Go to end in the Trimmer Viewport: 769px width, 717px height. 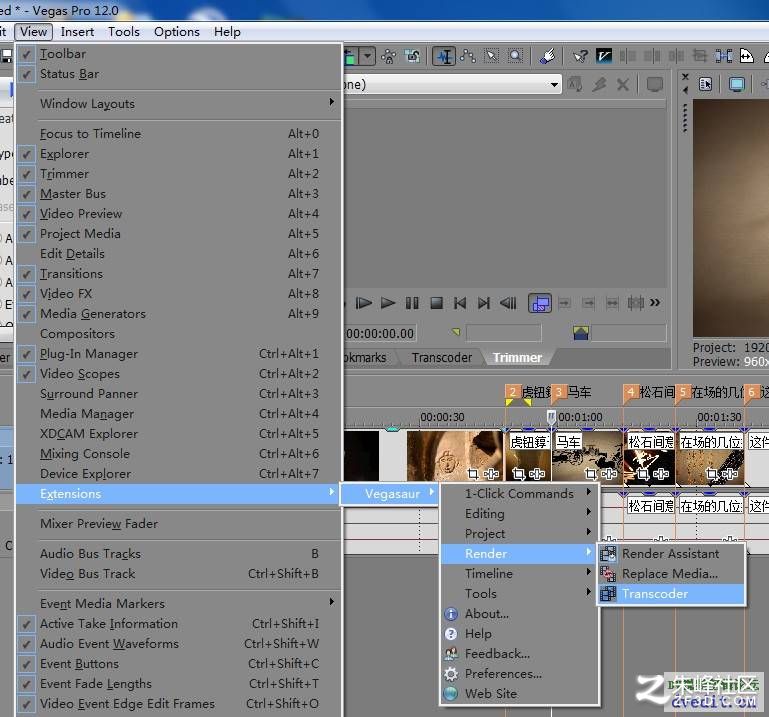tap(484, 303)
